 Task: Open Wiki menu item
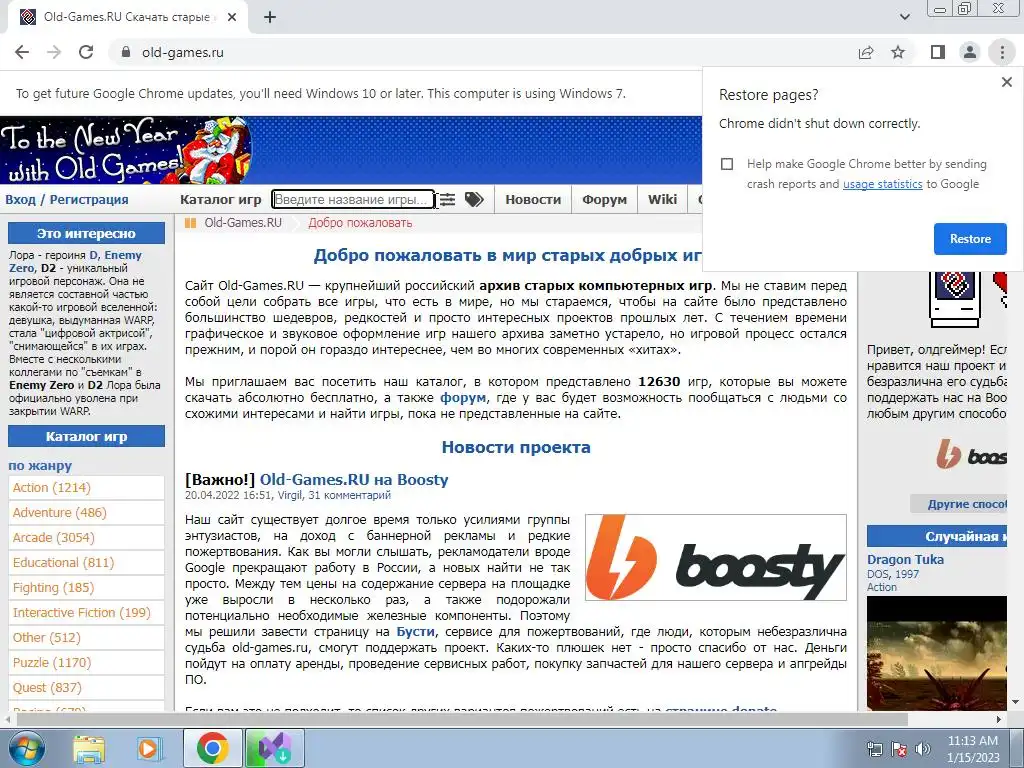(662, 200)
